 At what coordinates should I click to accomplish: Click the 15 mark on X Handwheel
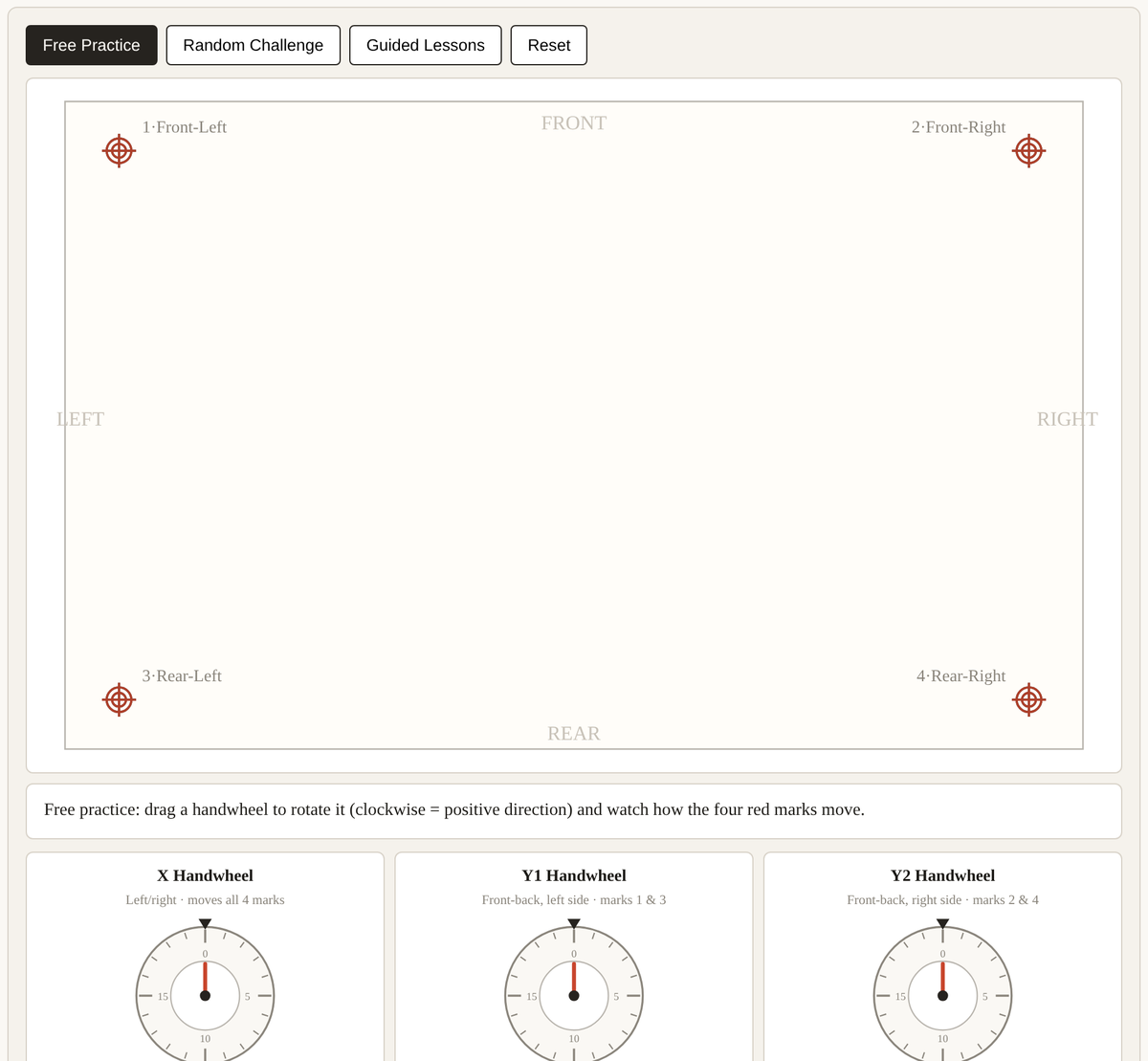tap(163, 996)
